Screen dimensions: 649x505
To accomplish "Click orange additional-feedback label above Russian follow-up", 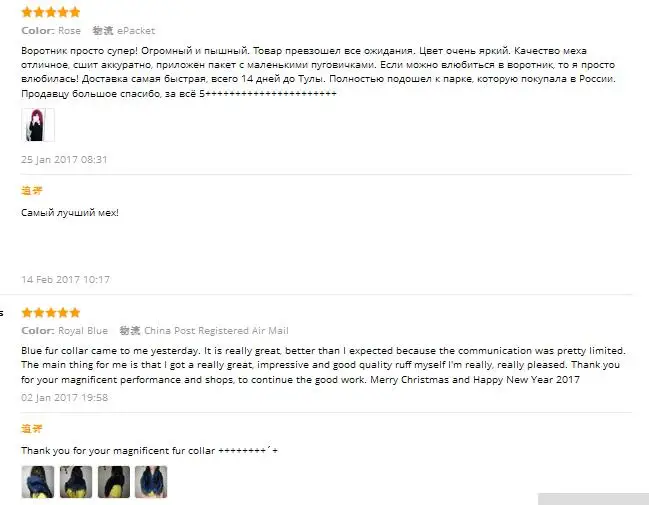I will click(x=31, y=190).
